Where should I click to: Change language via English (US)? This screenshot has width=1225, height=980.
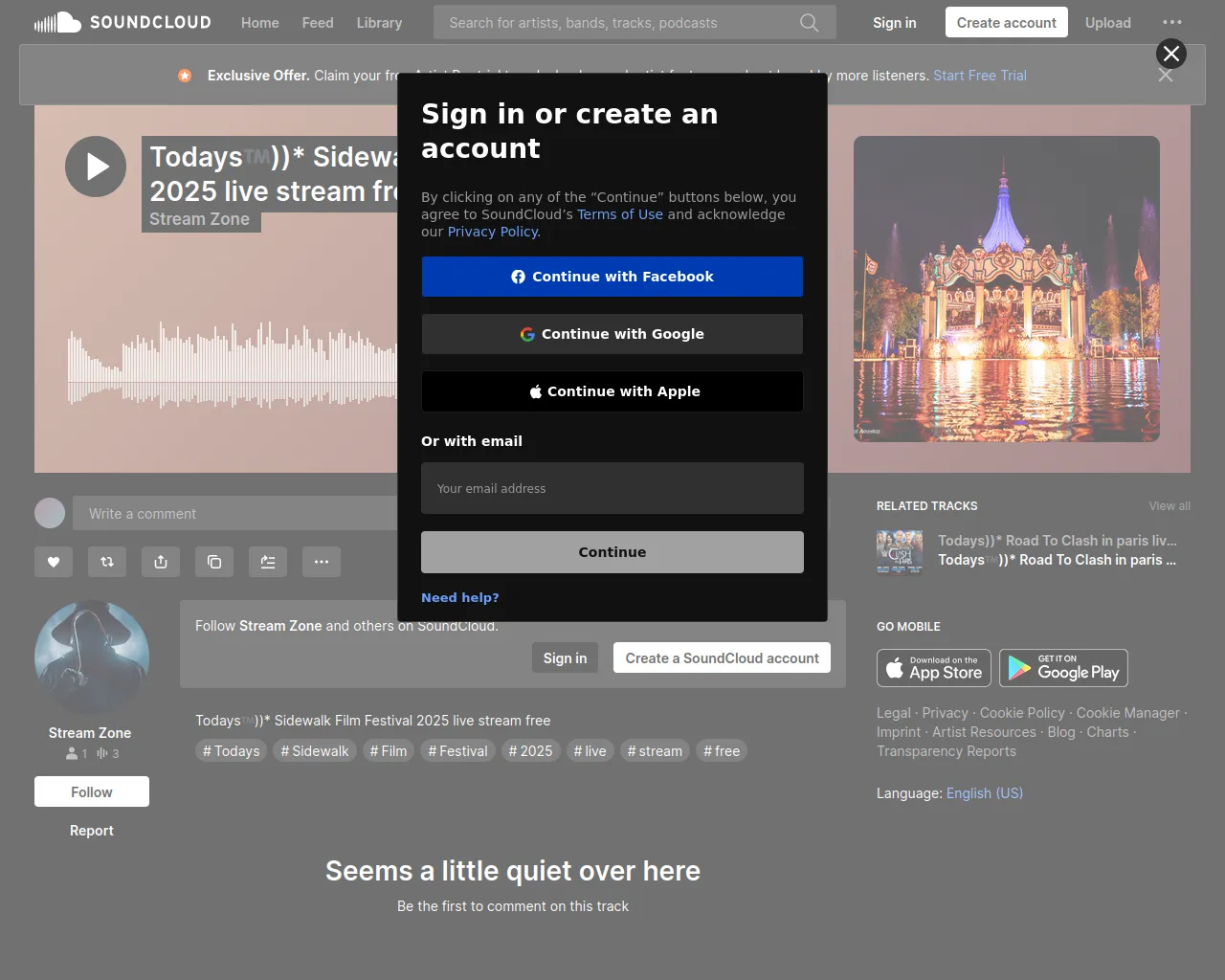(984, 793)
